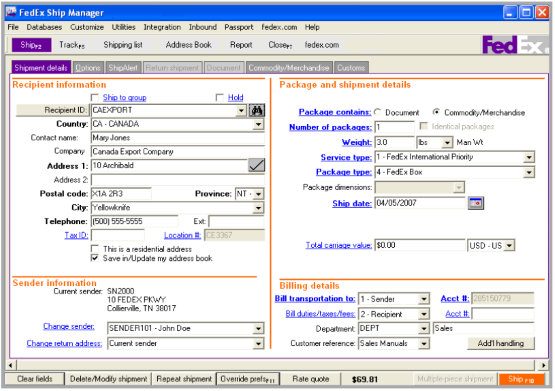Open the Change sender dropdown
The width and height of the screenshot is (555, 391).
259,328
